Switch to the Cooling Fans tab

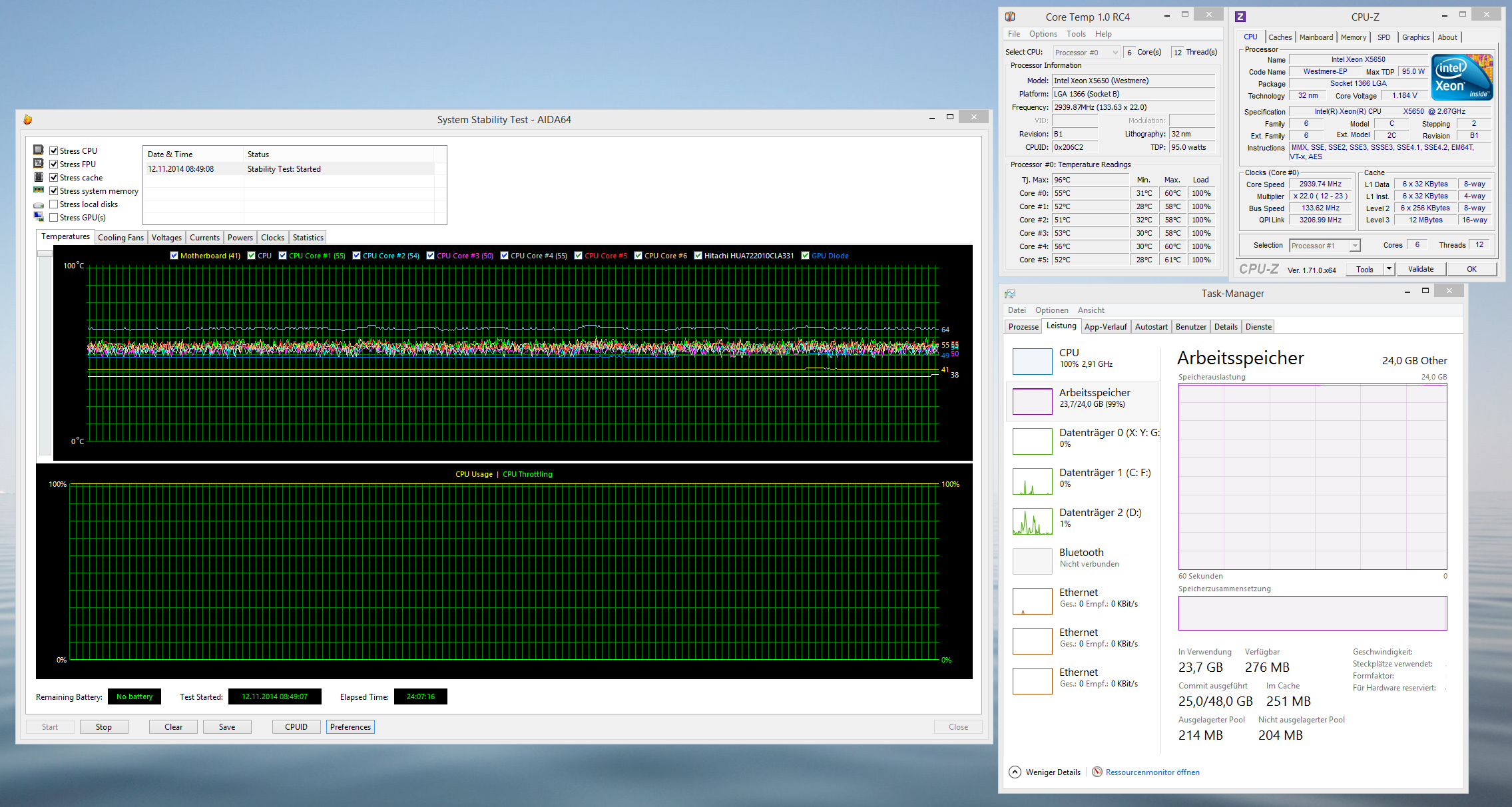(121, 238)
